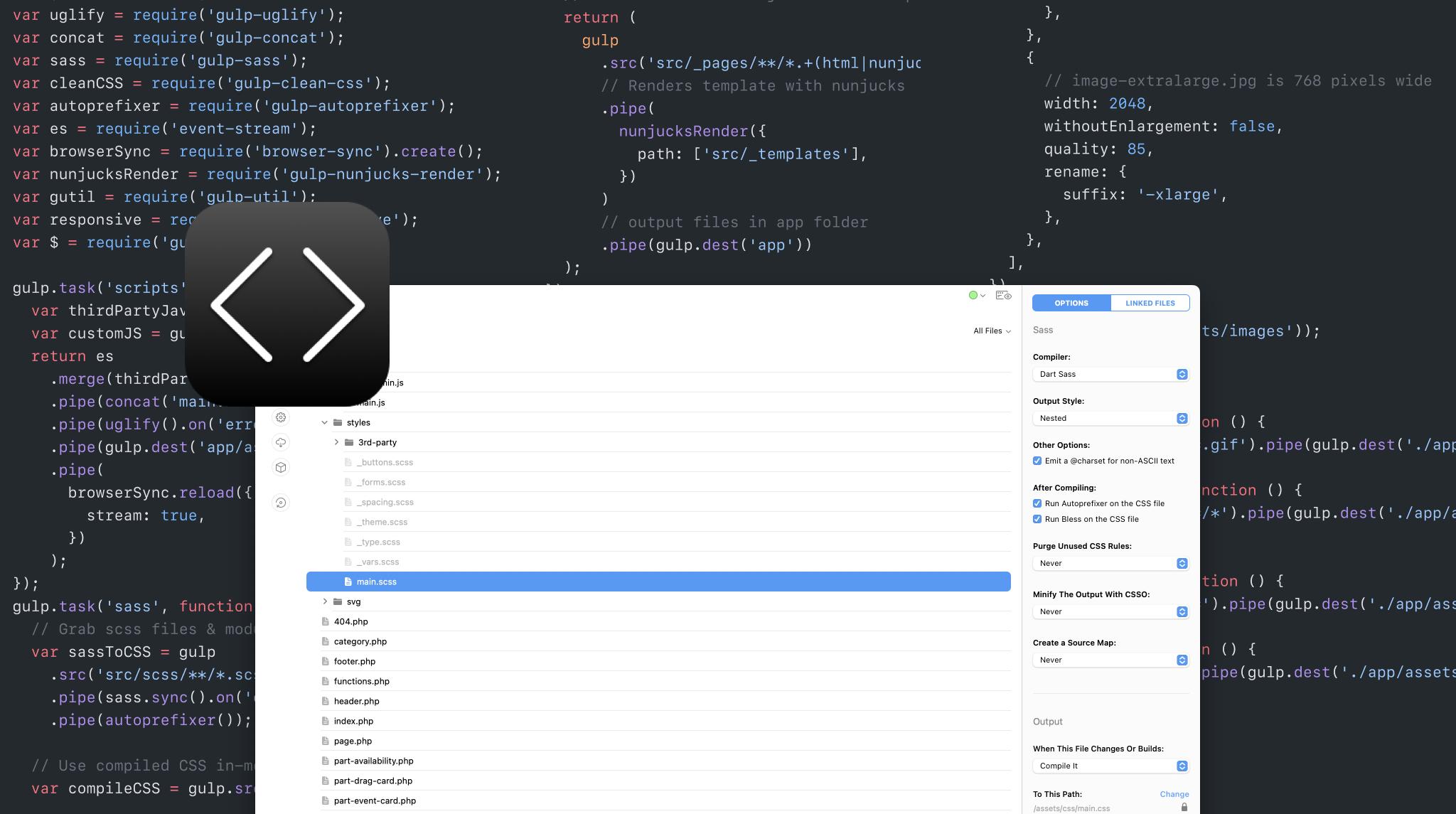
Task: Select the OPTIONS tab
Action: point(1071,303)
